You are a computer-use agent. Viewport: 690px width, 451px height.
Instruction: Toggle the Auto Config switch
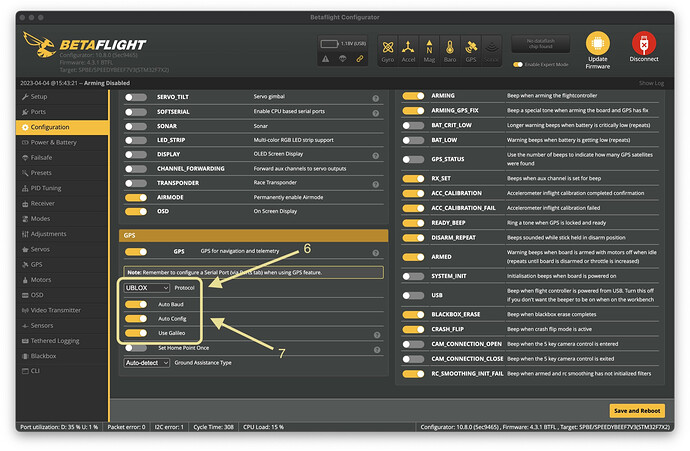click(136, 319)
